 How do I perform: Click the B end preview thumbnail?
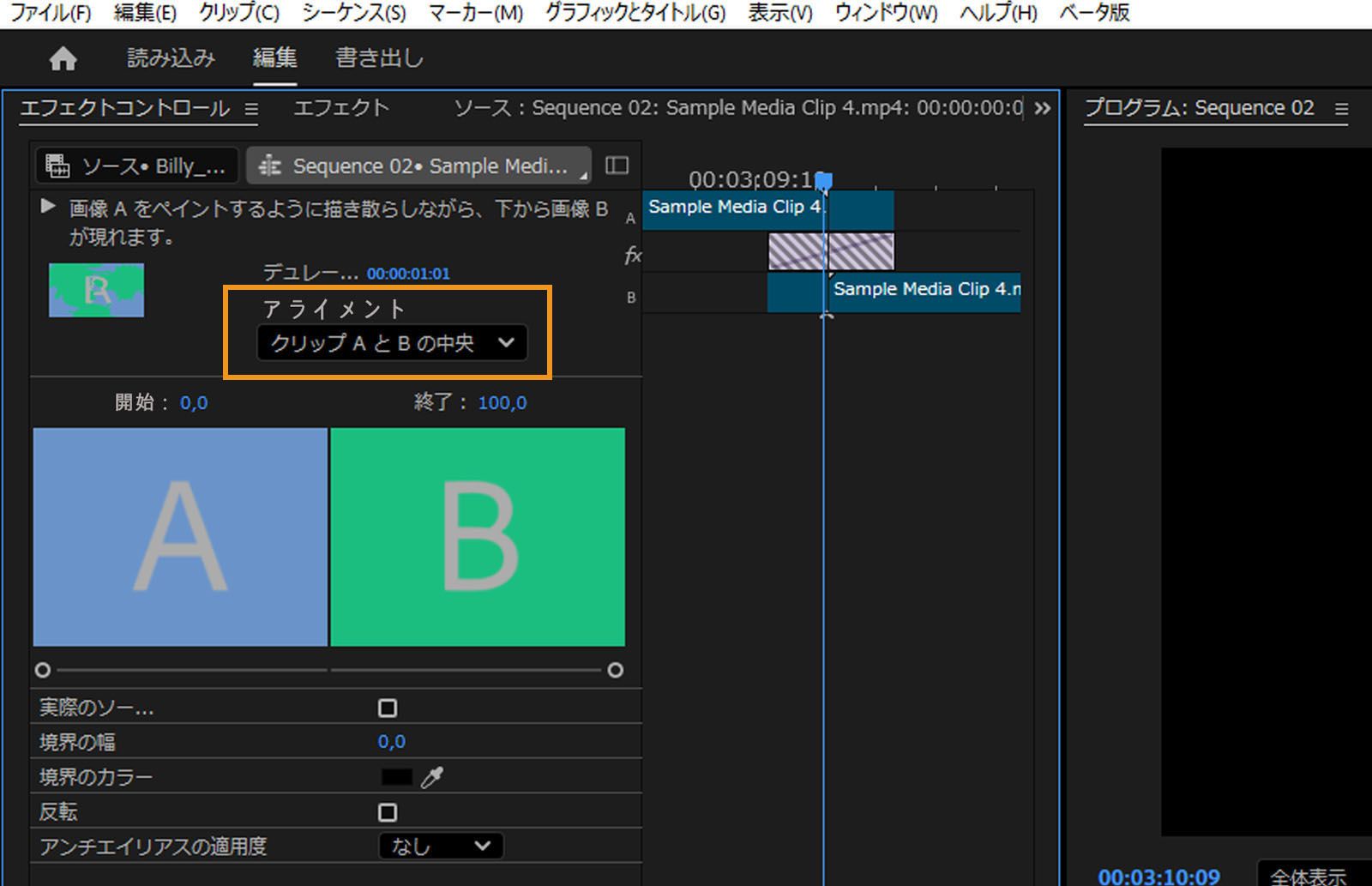pyautogui.click(x=478, y=537)
